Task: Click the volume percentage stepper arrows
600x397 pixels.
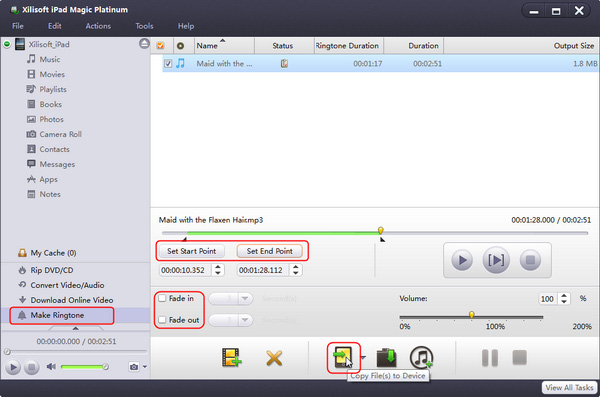Action: (x=564, y=298)
